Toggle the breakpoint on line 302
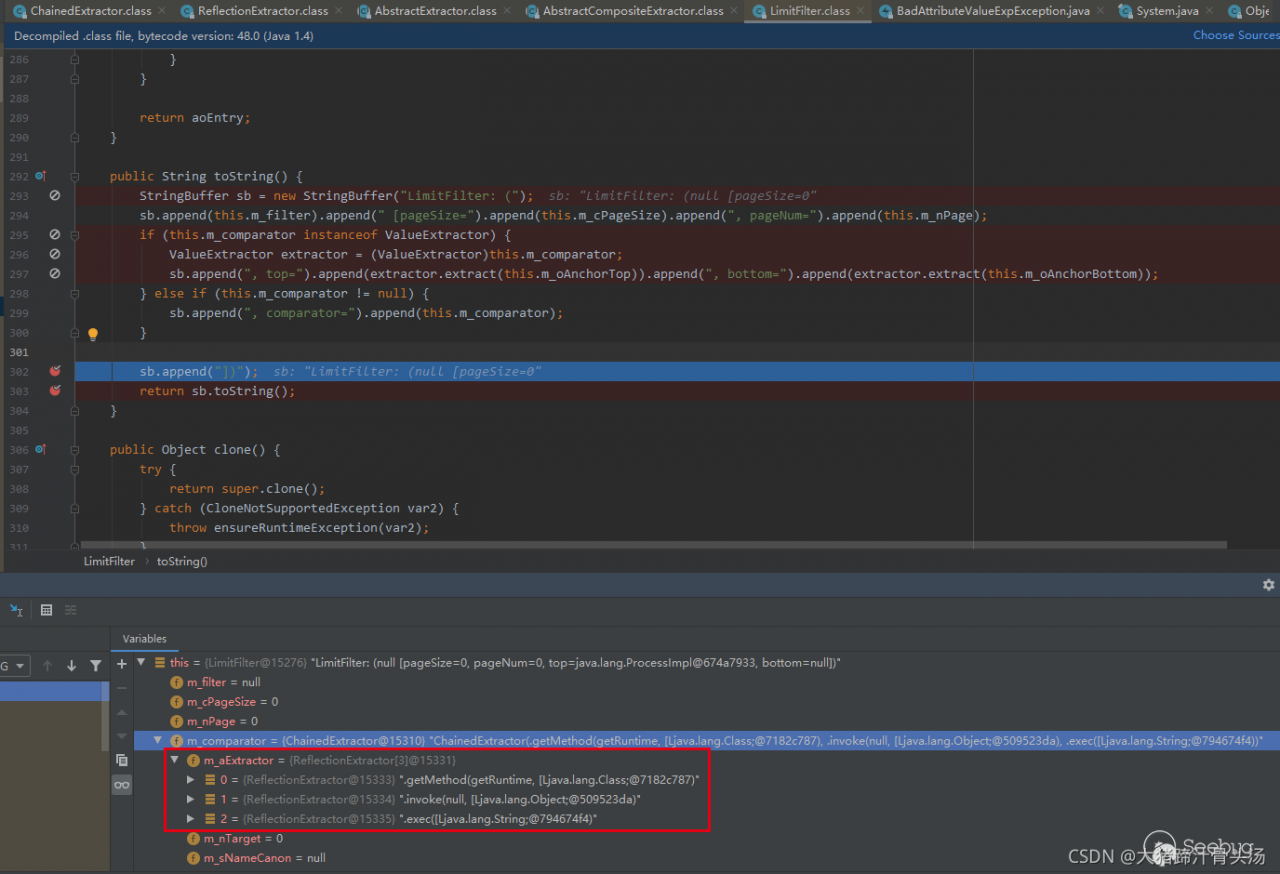The image size is (1280, 874). pyautogui.click(x=55, y=371)
